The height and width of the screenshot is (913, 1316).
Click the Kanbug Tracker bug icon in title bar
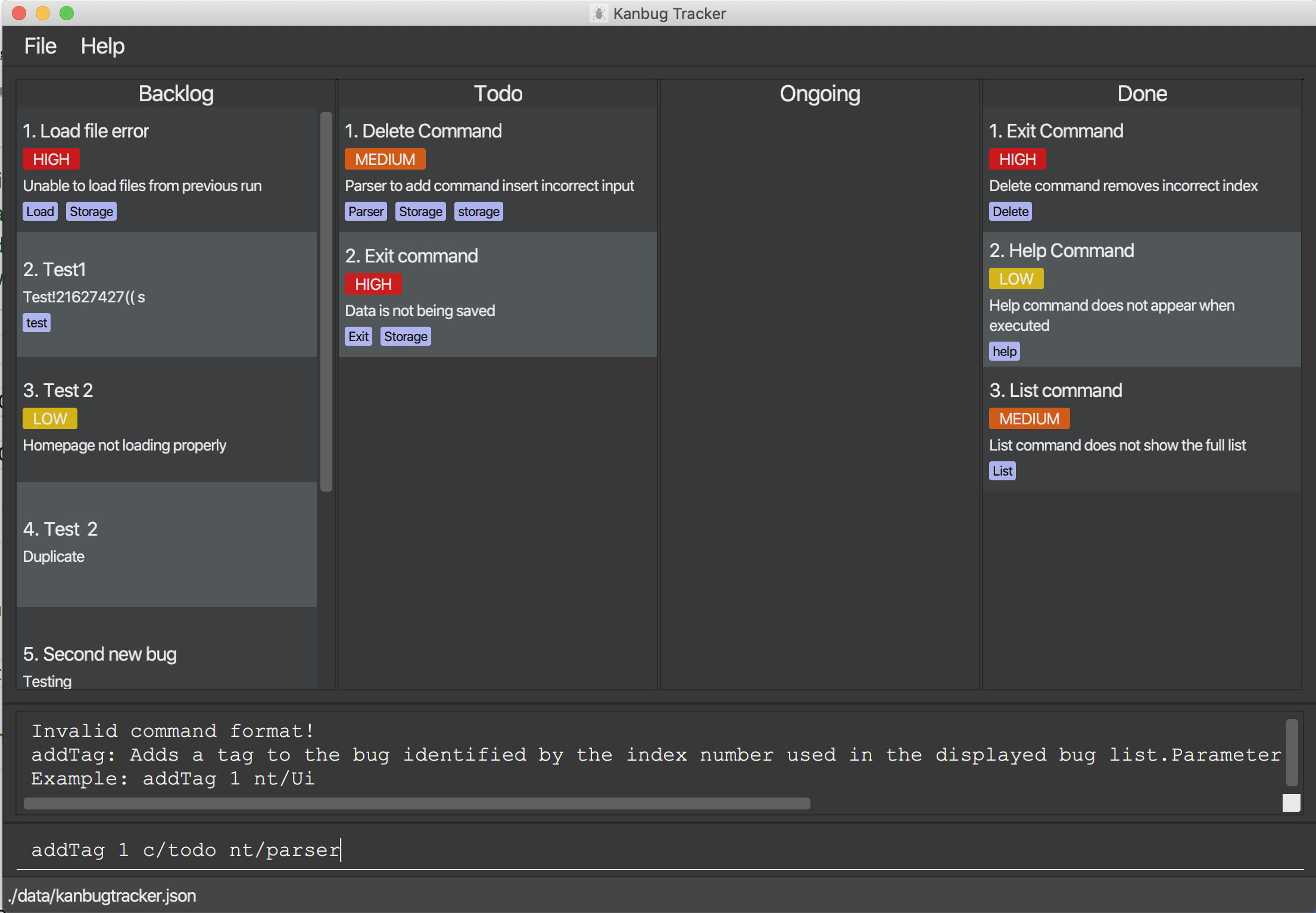[599, 13]
